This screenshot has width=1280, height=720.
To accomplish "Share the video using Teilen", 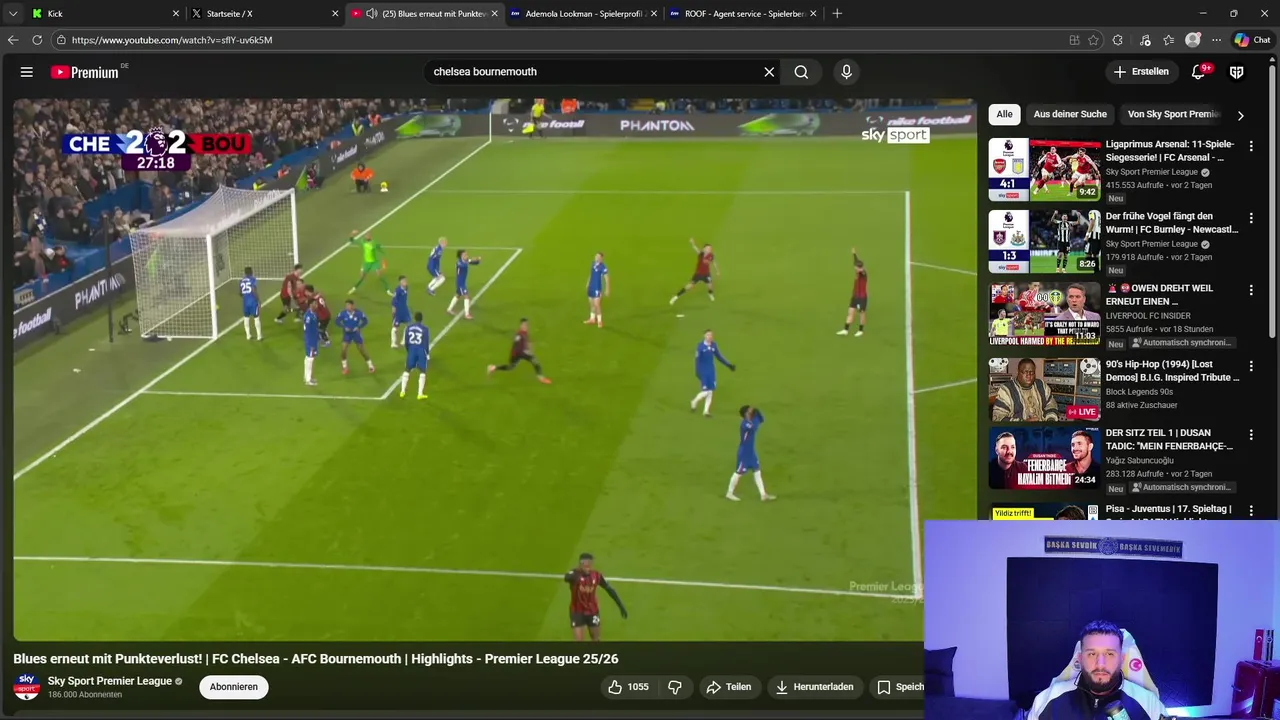I will click(x=728, y=687).
